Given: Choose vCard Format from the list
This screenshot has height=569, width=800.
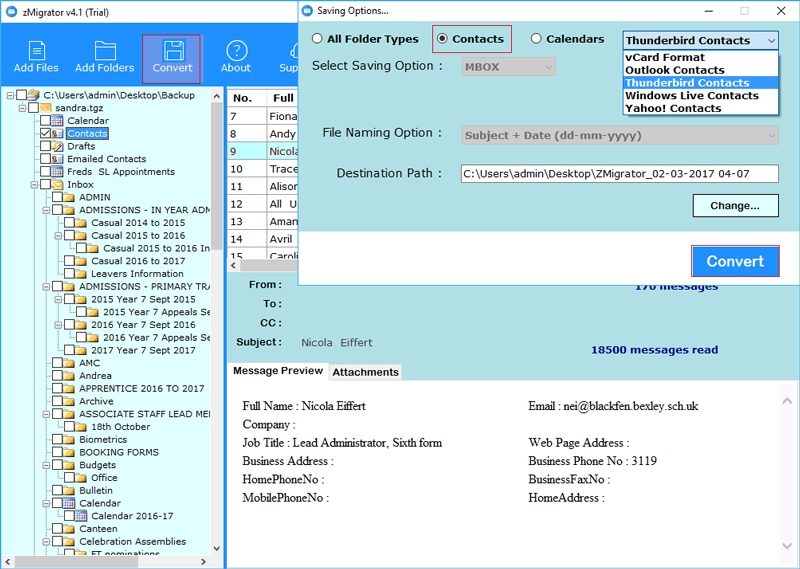Looking at the screenshot, I should (x=701, y=57).
